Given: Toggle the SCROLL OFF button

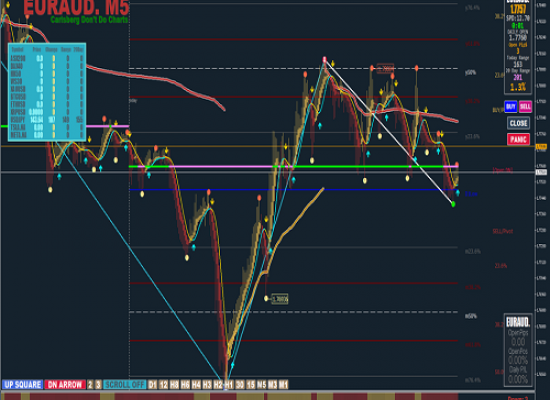Looking at the screenshot, I should click(125, 385).
